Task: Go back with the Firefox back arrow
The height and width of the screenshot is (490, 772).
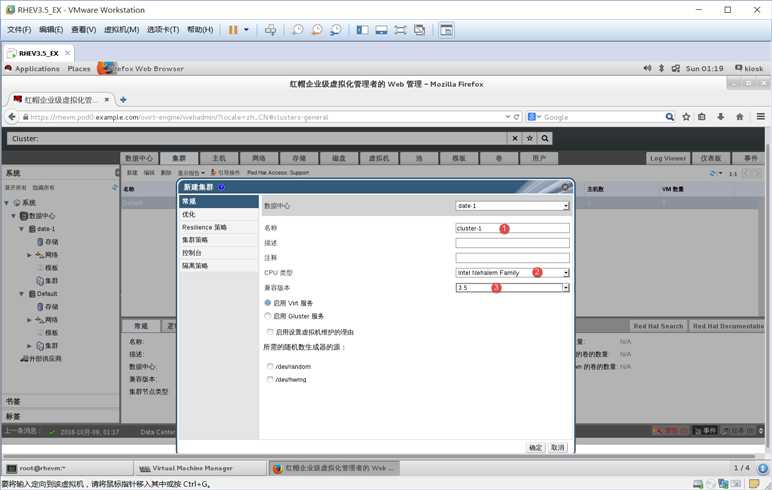Action: pos(12,117)
